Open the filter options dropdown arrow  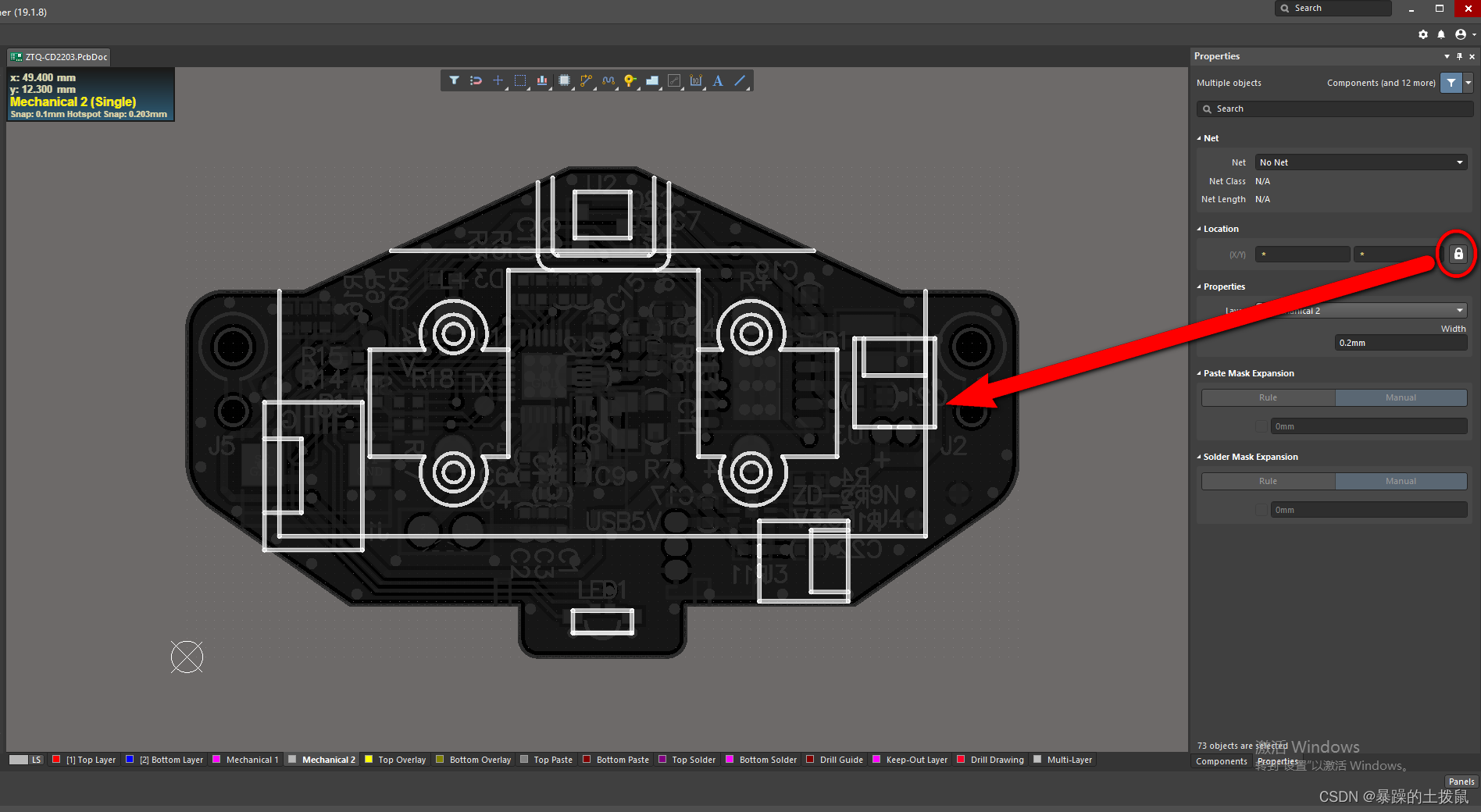(x=1469, y=83)
